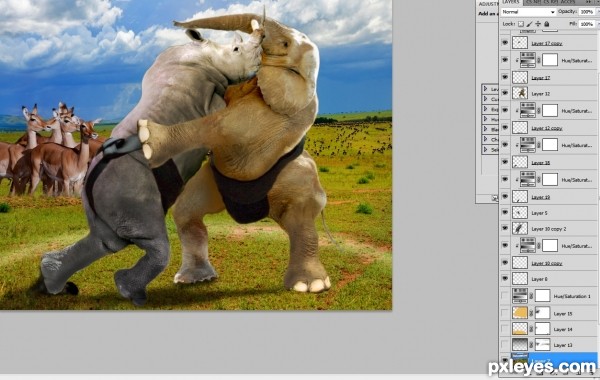This screenshot has width=600, height=380.
Task: Click the chain link icon on Layer 14
Action: point(531,329)
